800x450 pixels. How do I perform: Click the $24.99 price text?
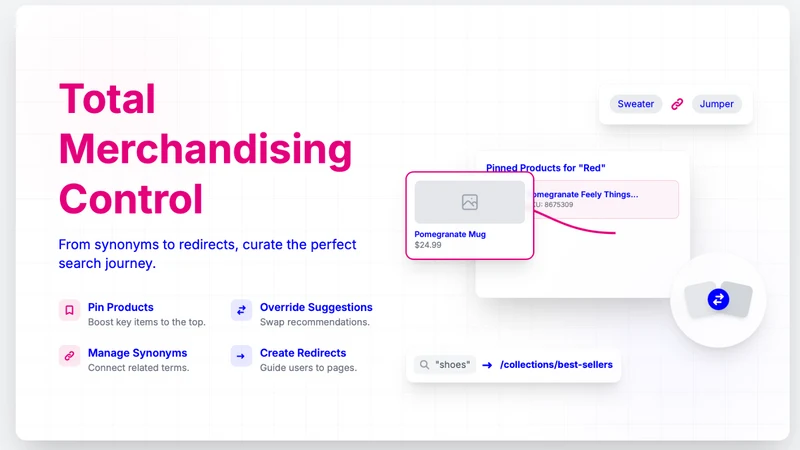428,245
